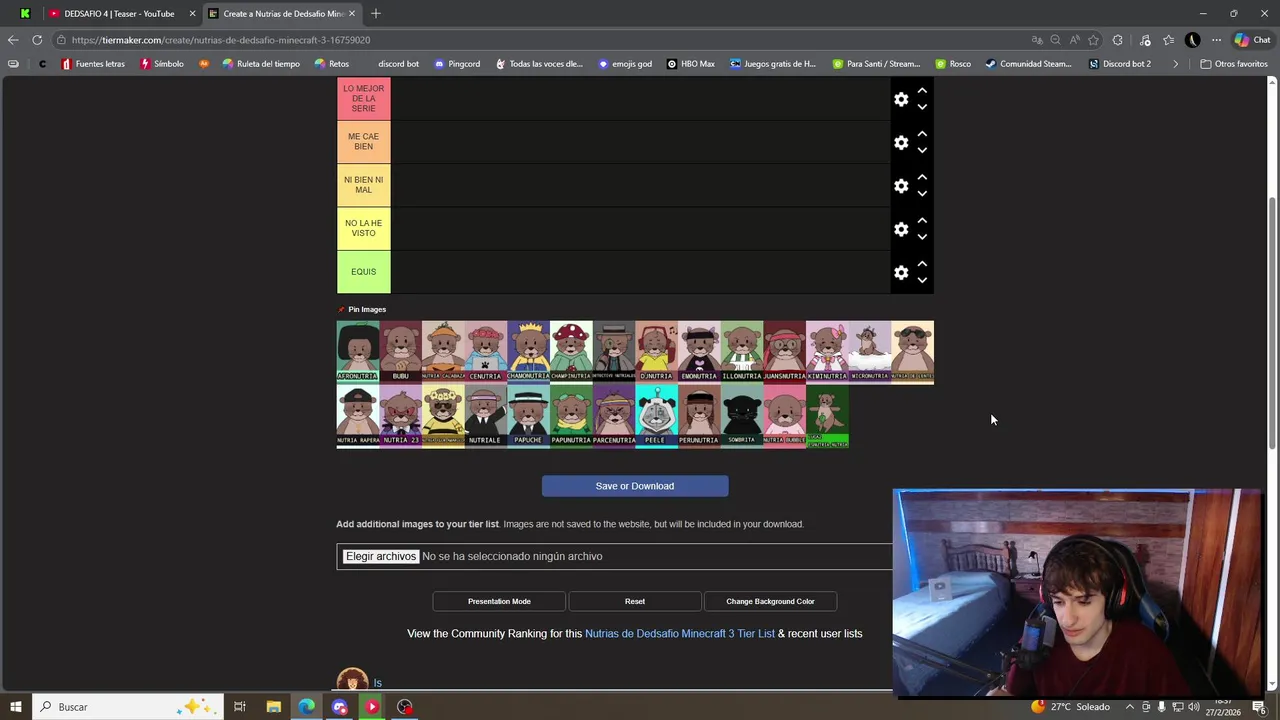Select the SOMBRITA black cat image
The width and height of the screenshot is (1280, 720).
(x=742, y=416)
